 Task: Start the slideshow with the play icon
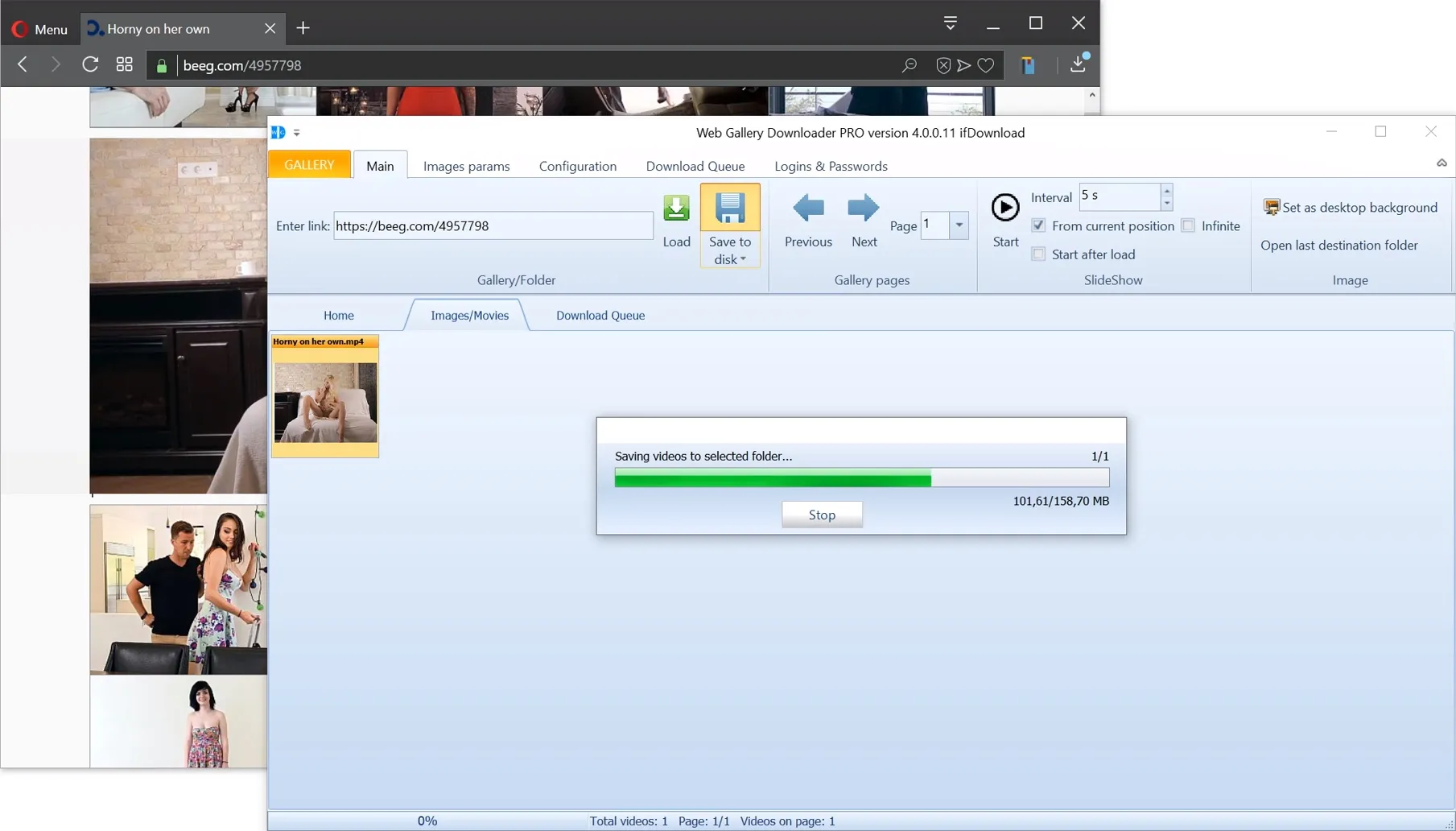click(1004, 208)
